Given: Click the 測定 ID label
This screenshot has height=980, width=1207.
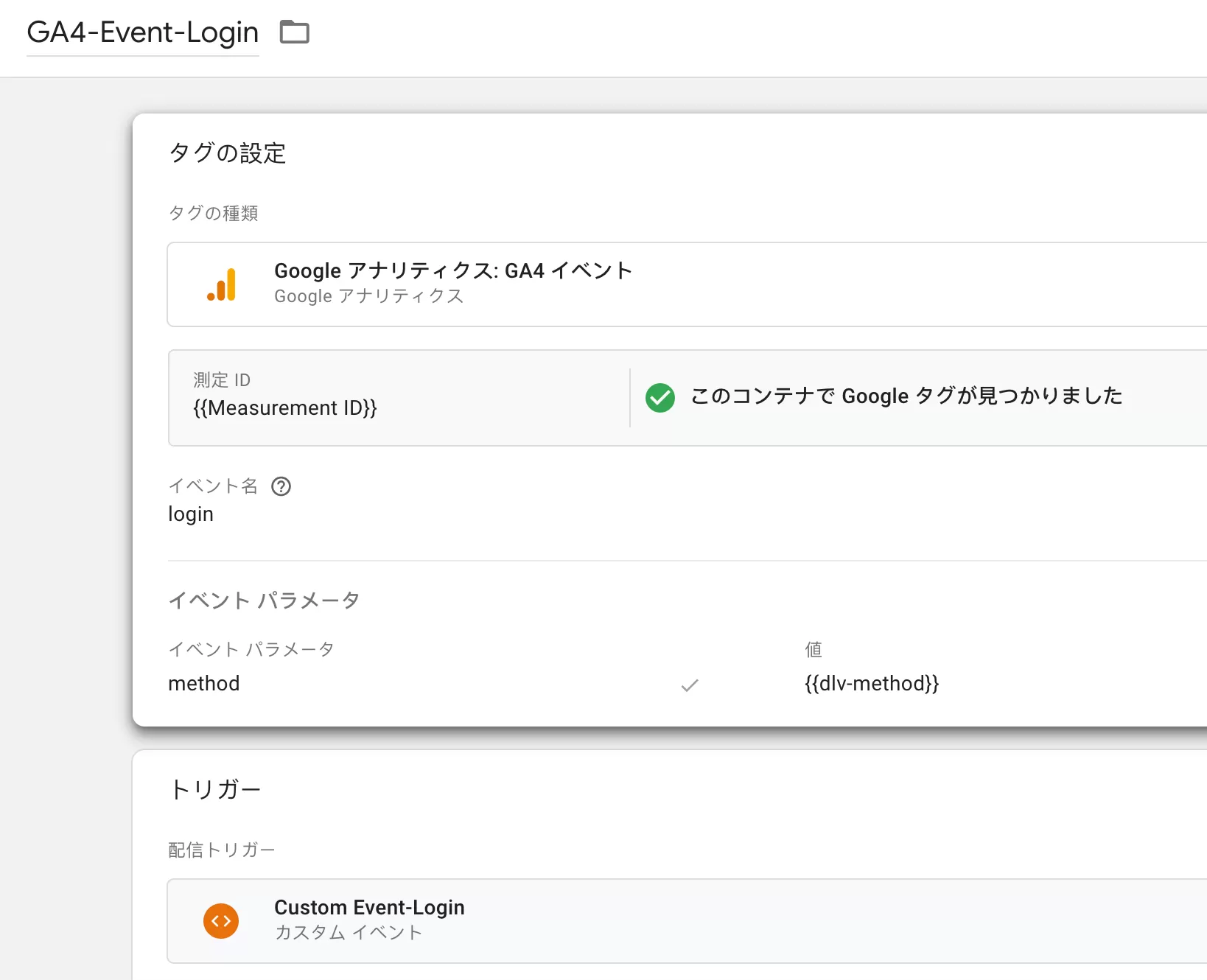Looking at the screenshot, I should click(222, 380).
